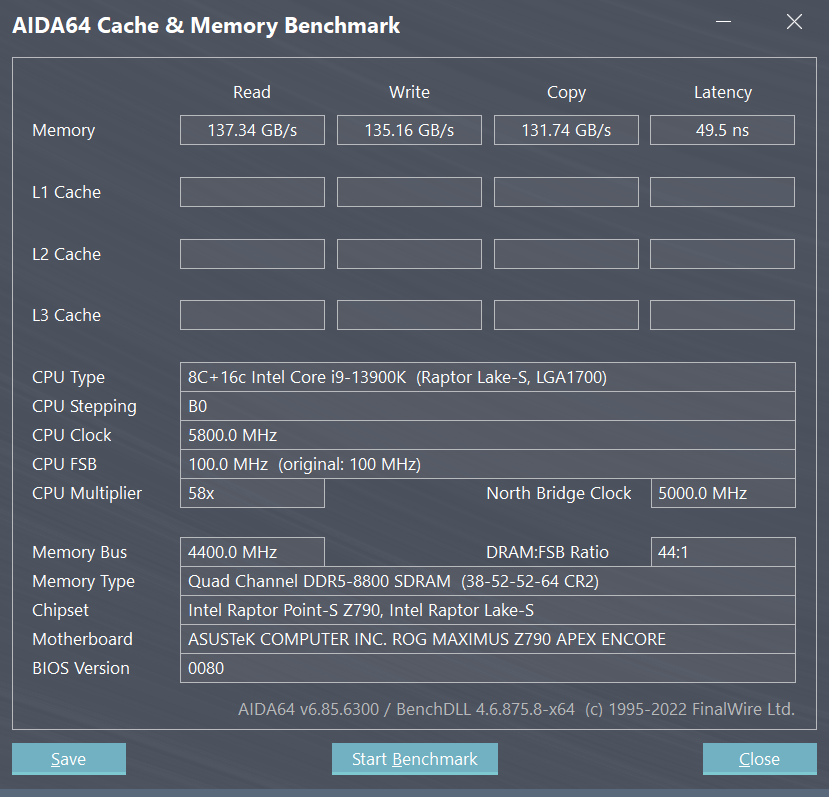
Task: Click the empty L3 Cache Latency field
Action: click(x=722, y=315)
